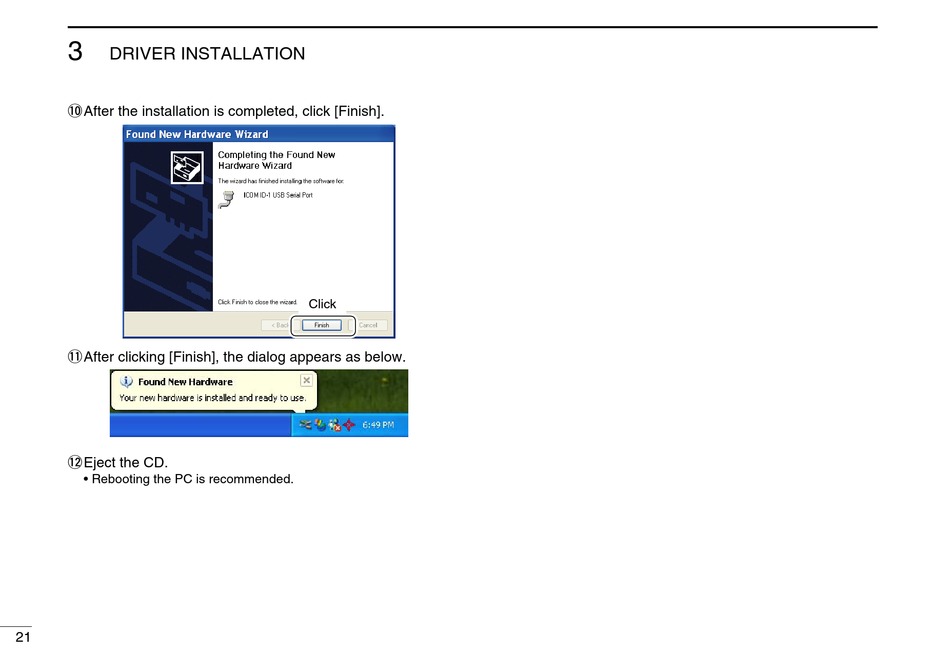Click the colorful globe tray icon
This screenshot has height=672, width=950.
[x=320, y=425]
